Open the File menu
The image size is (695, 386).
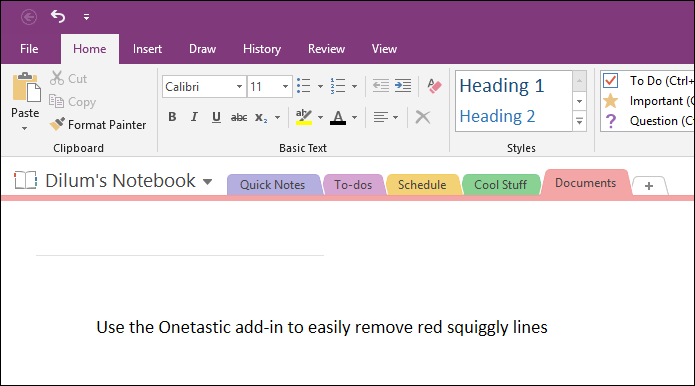(29, 49)
